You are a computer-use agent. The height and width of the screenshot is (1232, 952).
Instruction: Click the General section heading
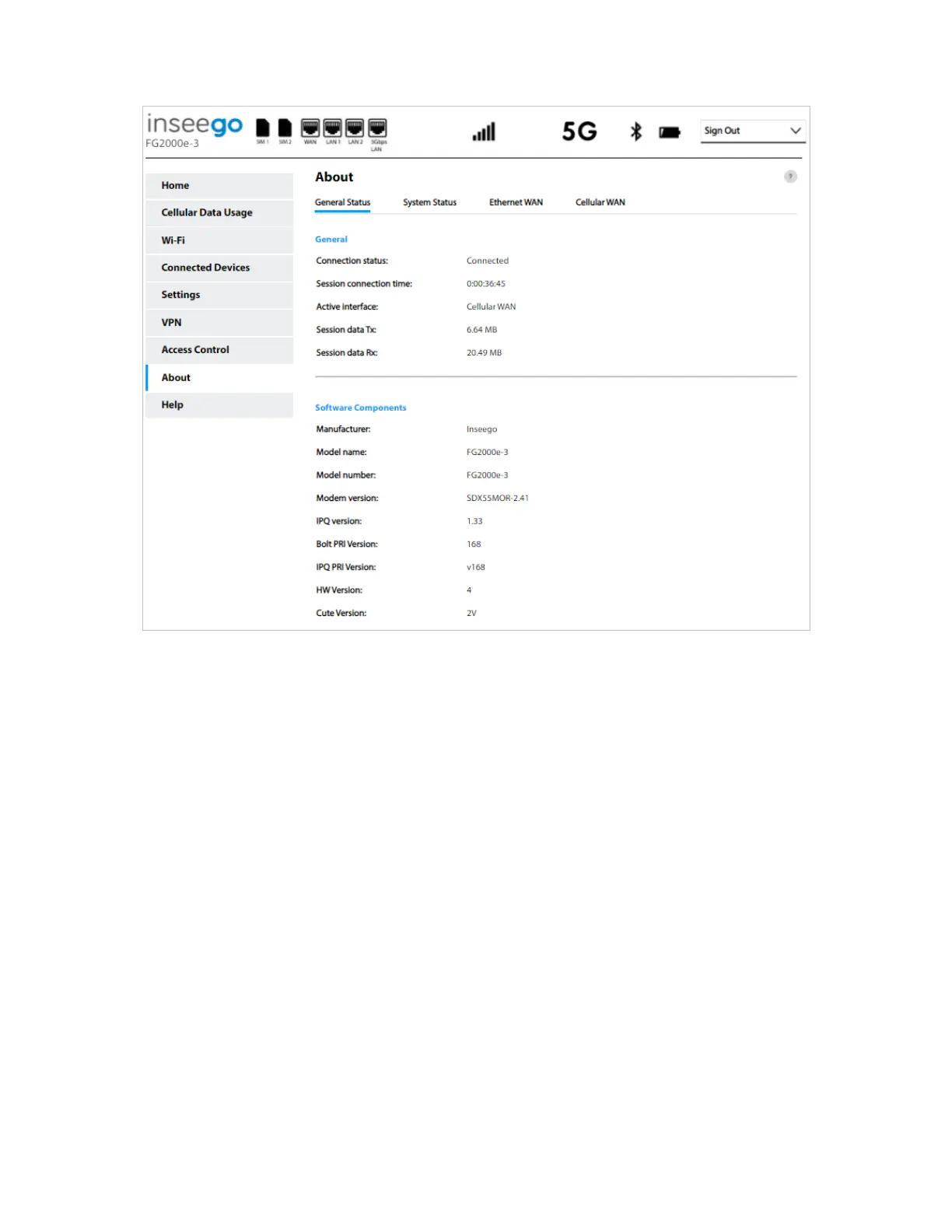pos(331,240)
